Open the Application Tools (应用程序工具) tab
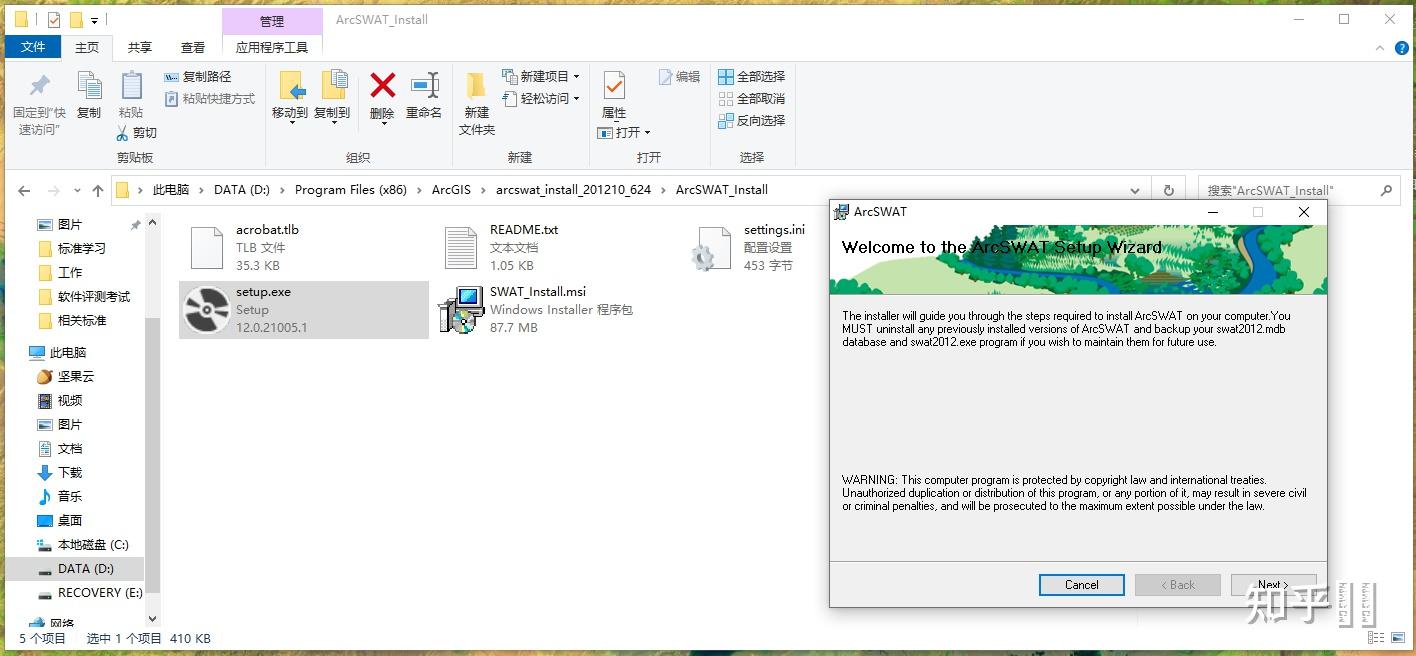Image resolution: width=1416 pixels, height=656 pixels. click(272, 47)
